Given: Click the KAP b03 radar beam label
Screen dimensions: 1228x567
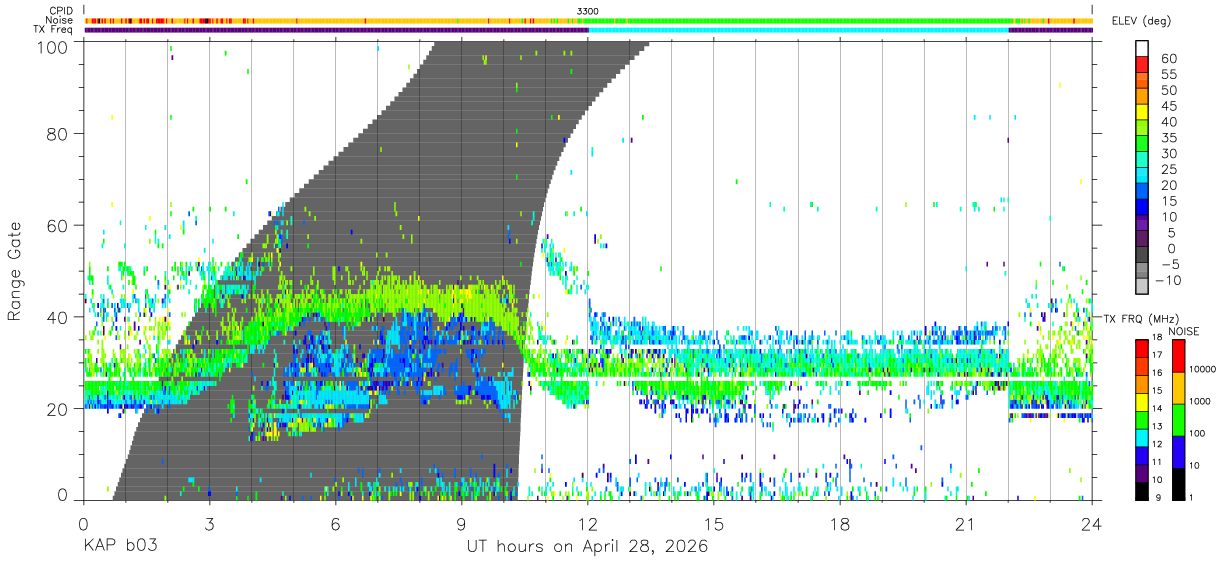Looking at the screenshot, I should pyautogui.click(x=119, y=547).
